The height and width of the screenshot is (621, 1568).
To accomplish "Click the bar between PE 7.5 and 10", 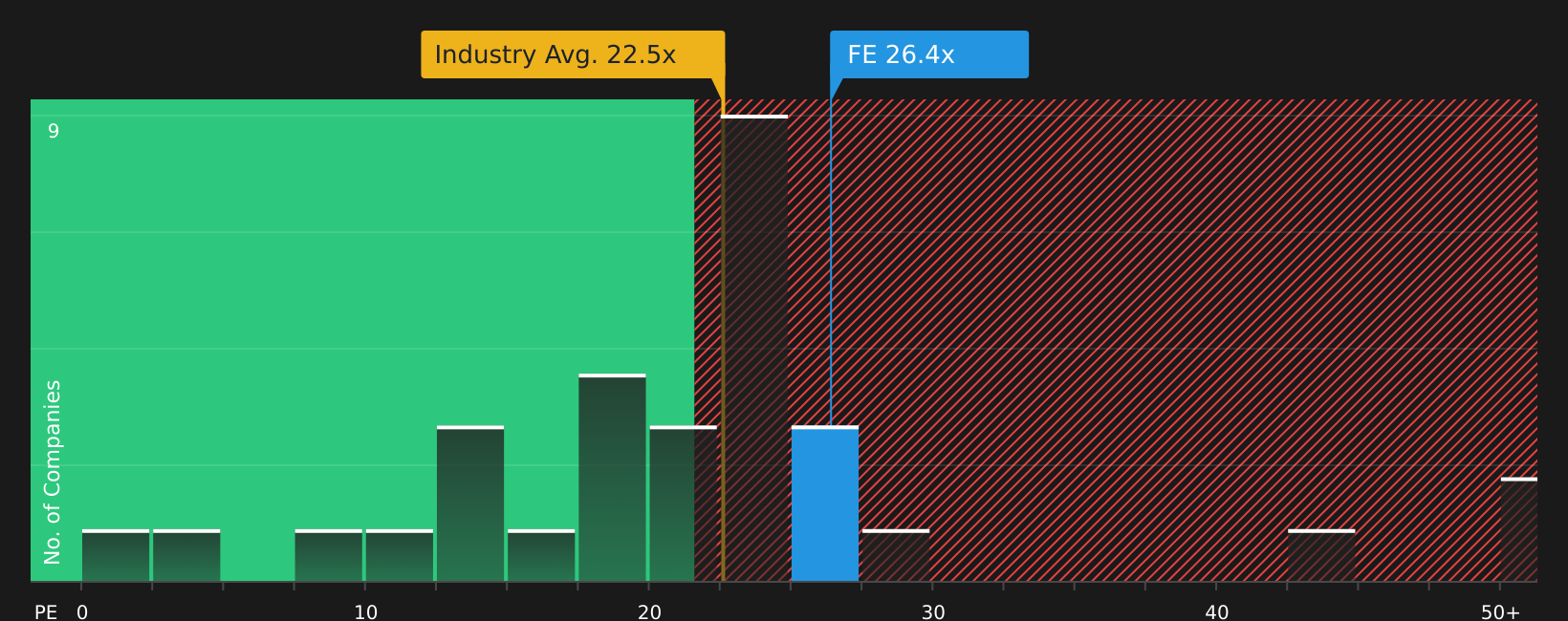I will click(x=329, y=555).
